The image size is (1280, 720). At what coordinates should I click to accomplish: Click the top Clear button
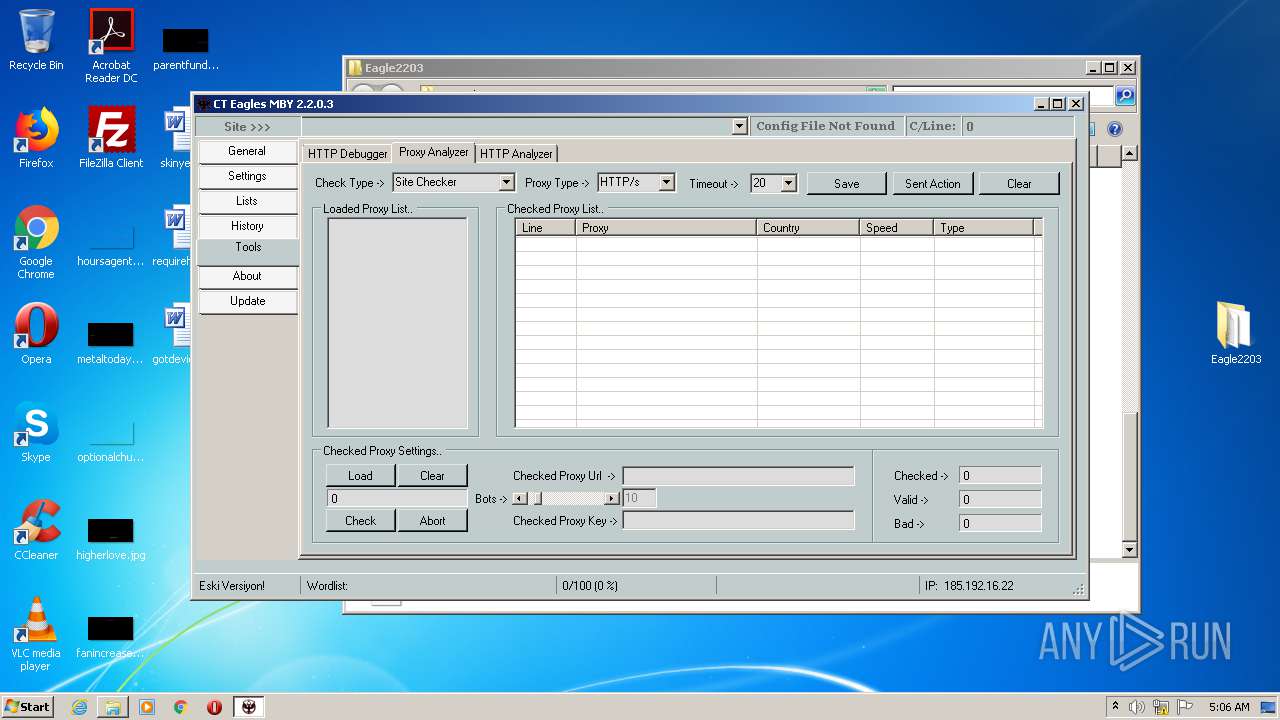[x=1019, y=183]
